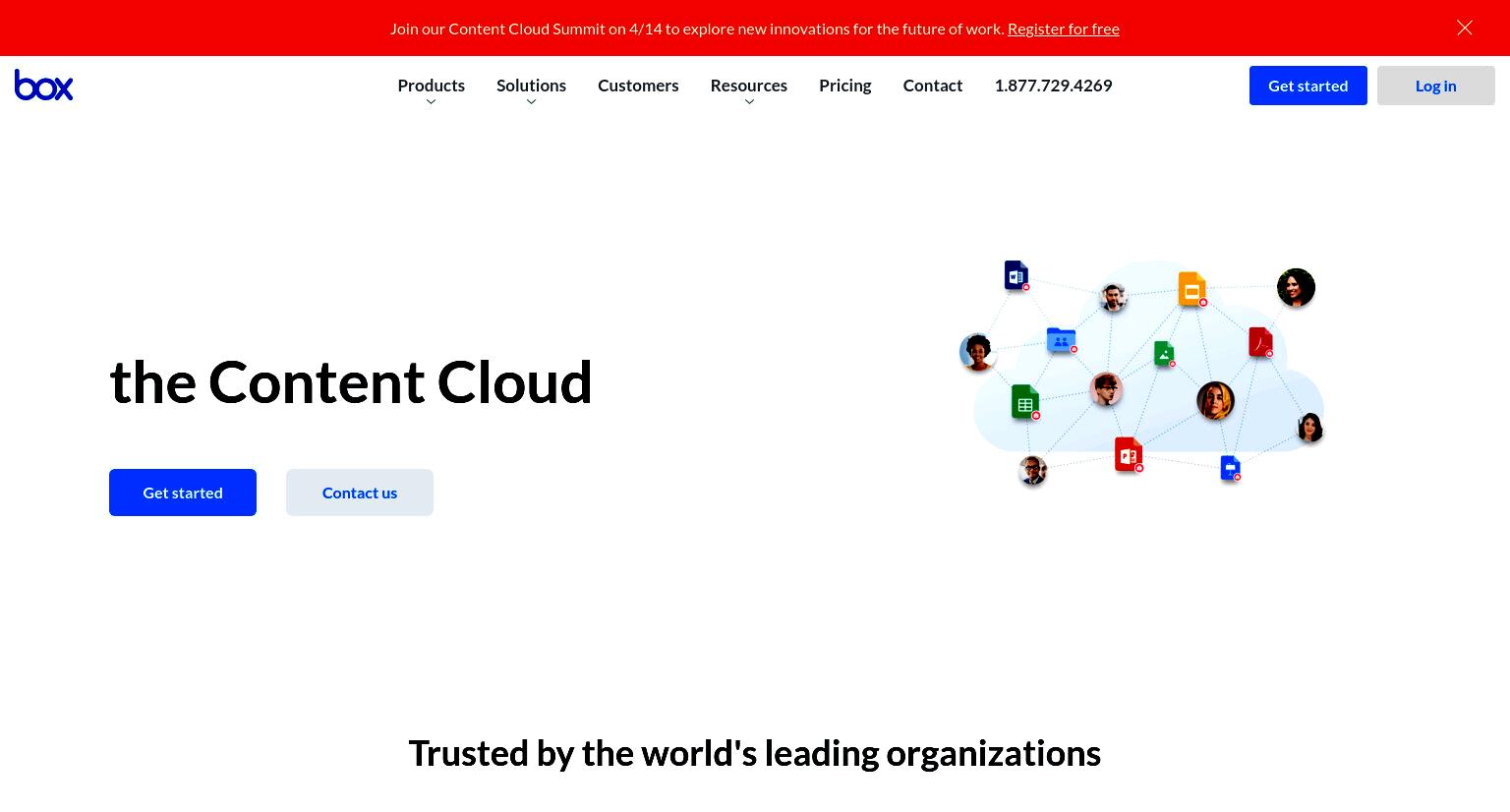Click the red-haired person with glasses avatar
Viewport: 1510px width, 812px height.
coord(1106,390)
